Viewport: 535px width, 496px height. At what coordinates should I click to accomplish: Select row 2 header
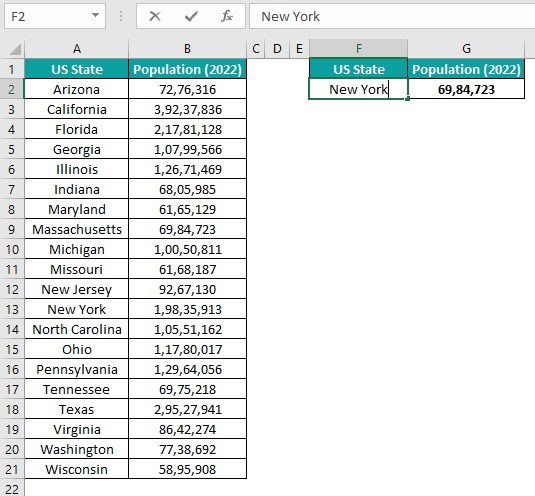coord(12,89)
